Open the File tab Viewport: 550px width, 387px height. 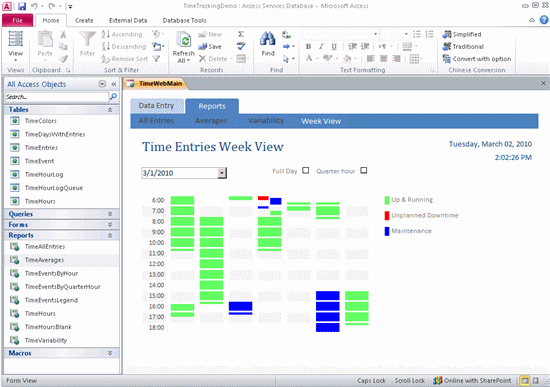[x=18, y=20]
